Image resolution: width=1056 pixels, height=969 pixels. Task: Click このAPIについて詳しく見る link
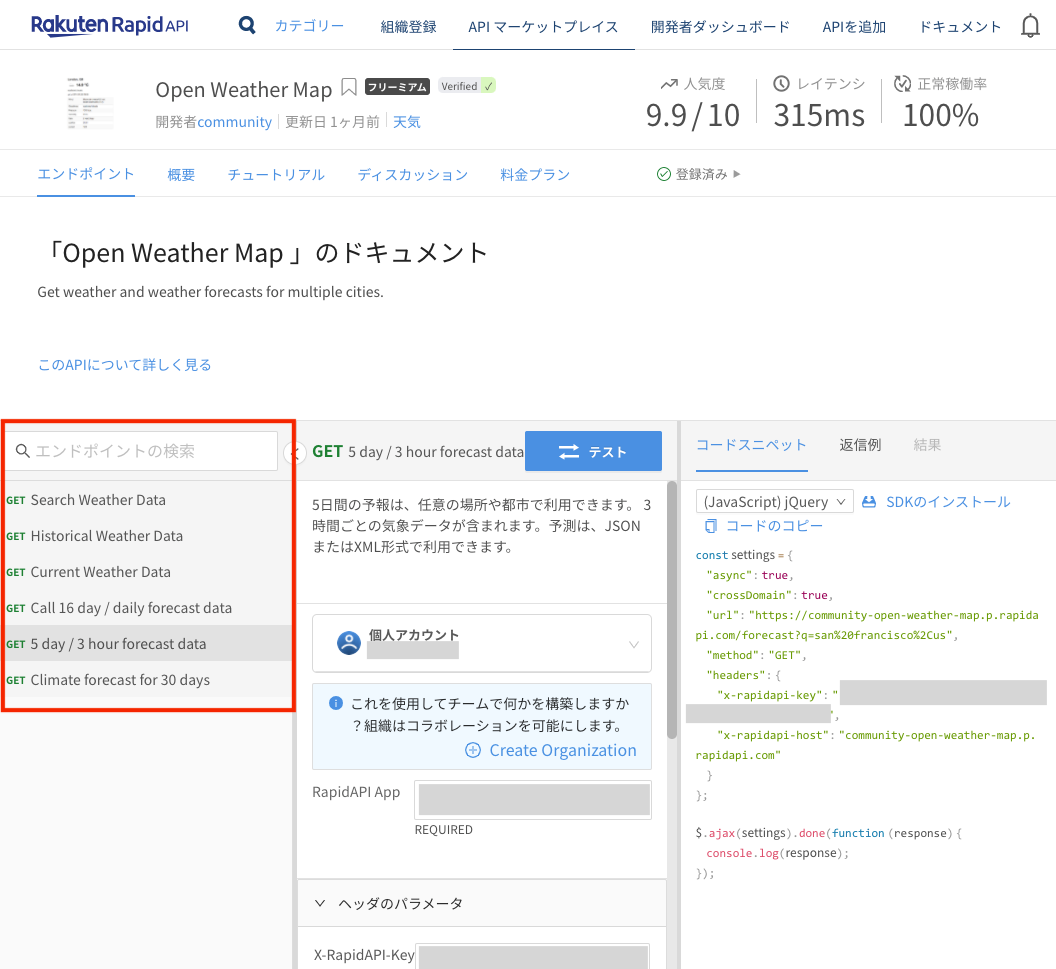click(x=125, y=364)
